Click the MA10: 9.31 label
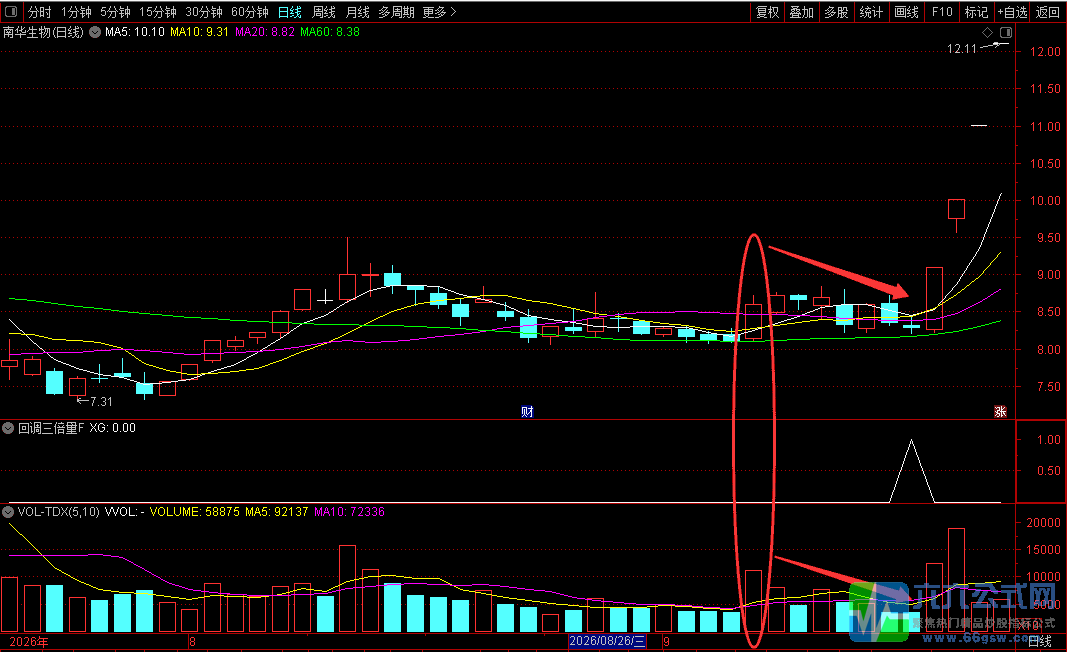The image size is (1067, 652). tap(199, 32)
